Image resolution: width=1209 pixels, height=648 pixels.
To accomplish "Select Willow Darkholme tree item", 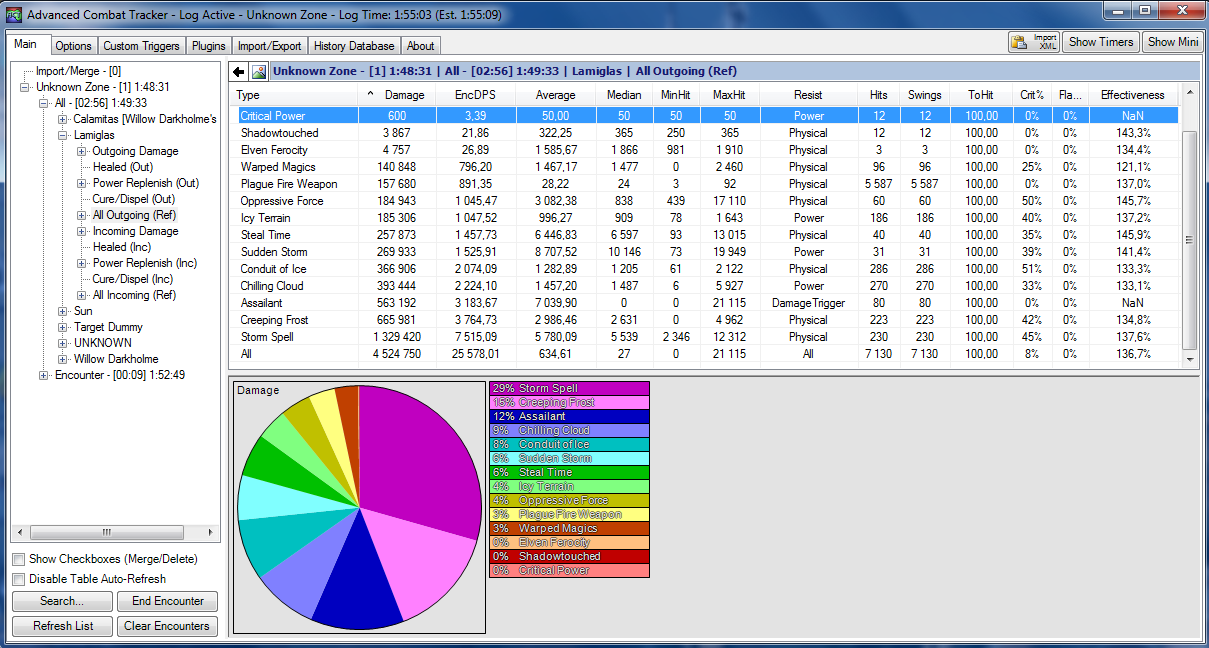I will click(x=116, y=359).
